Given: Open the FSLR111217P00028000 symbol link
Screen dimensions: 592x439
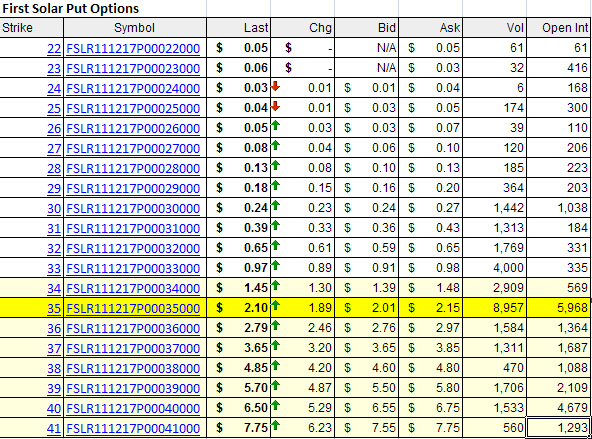Looking at the screenshot, I should click(133, 169).
